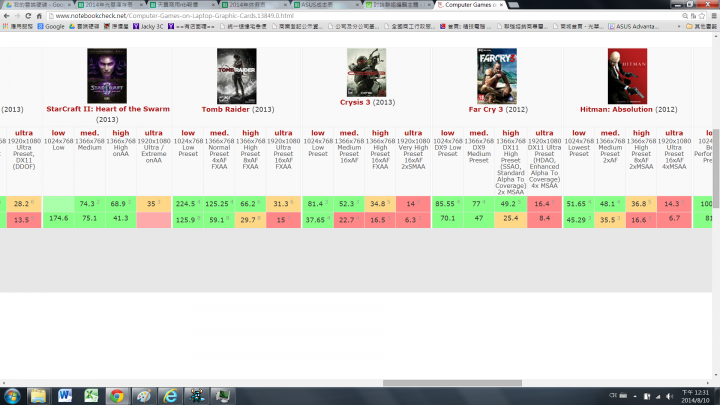Open the Jacky 3C bookmark

[x=148, y=27]
